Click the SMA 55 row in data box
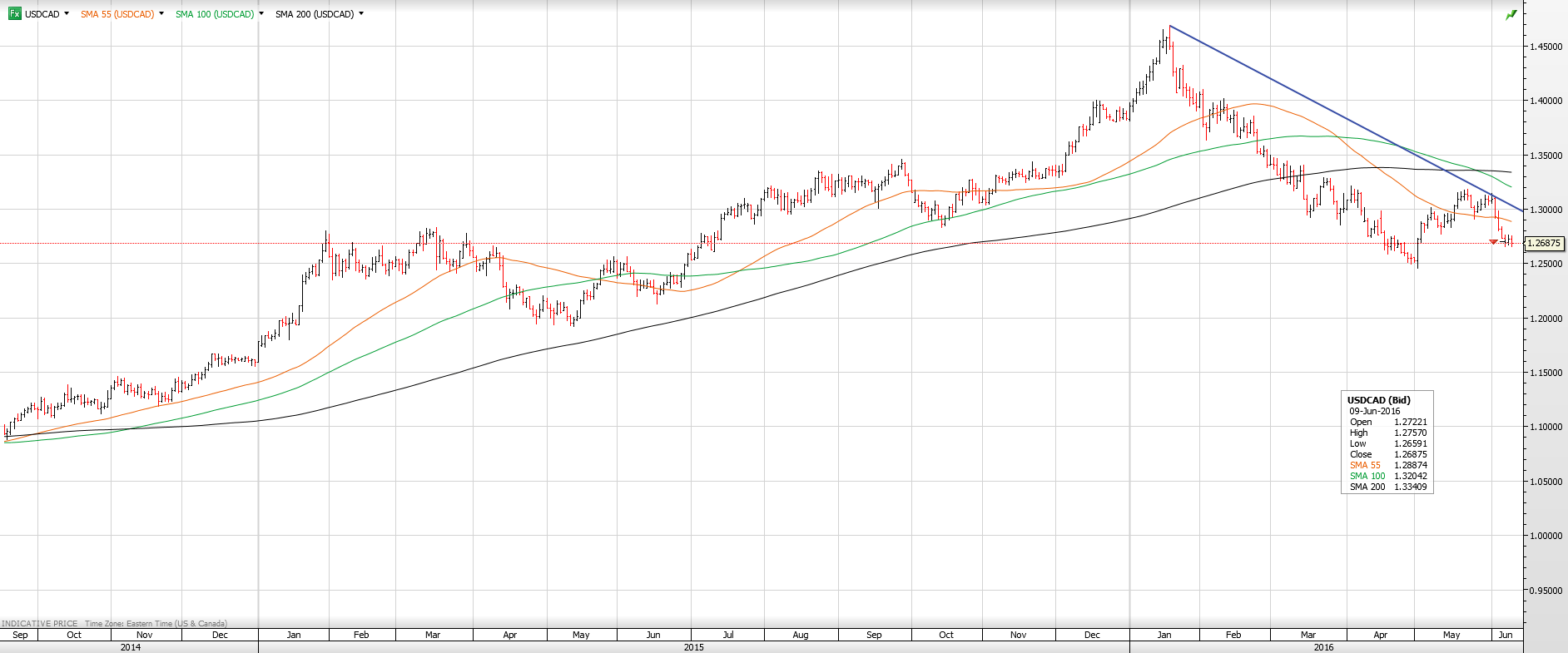The height and width of the screenshot is (653, 1568). pyautogui.click(x=1365, y=465)
